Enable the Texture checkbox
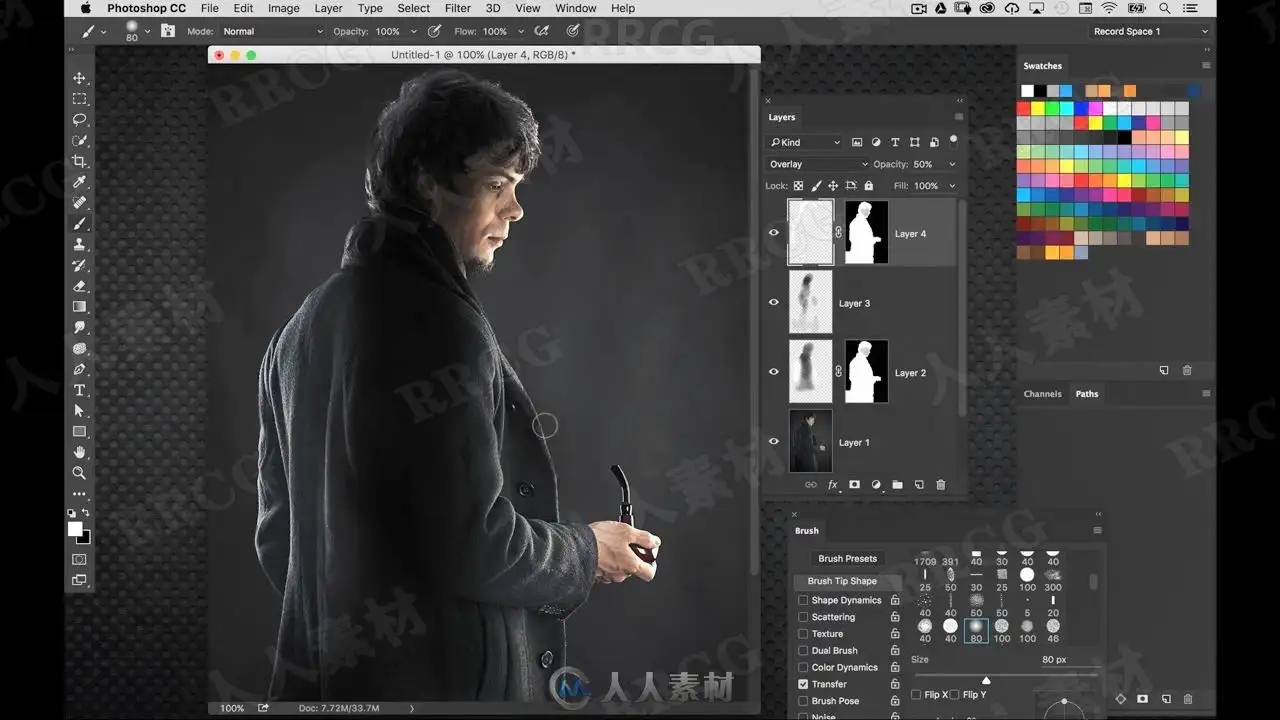The image size is (1280, 720). 803,634
